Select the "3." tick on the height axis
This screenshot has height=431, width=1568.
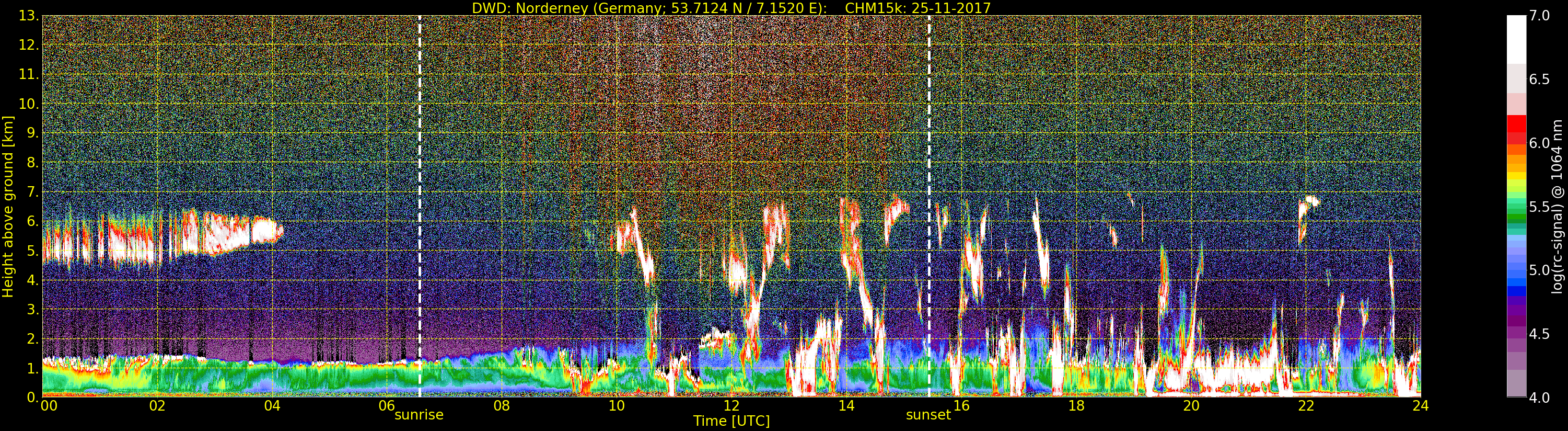(x=32, y=309)
